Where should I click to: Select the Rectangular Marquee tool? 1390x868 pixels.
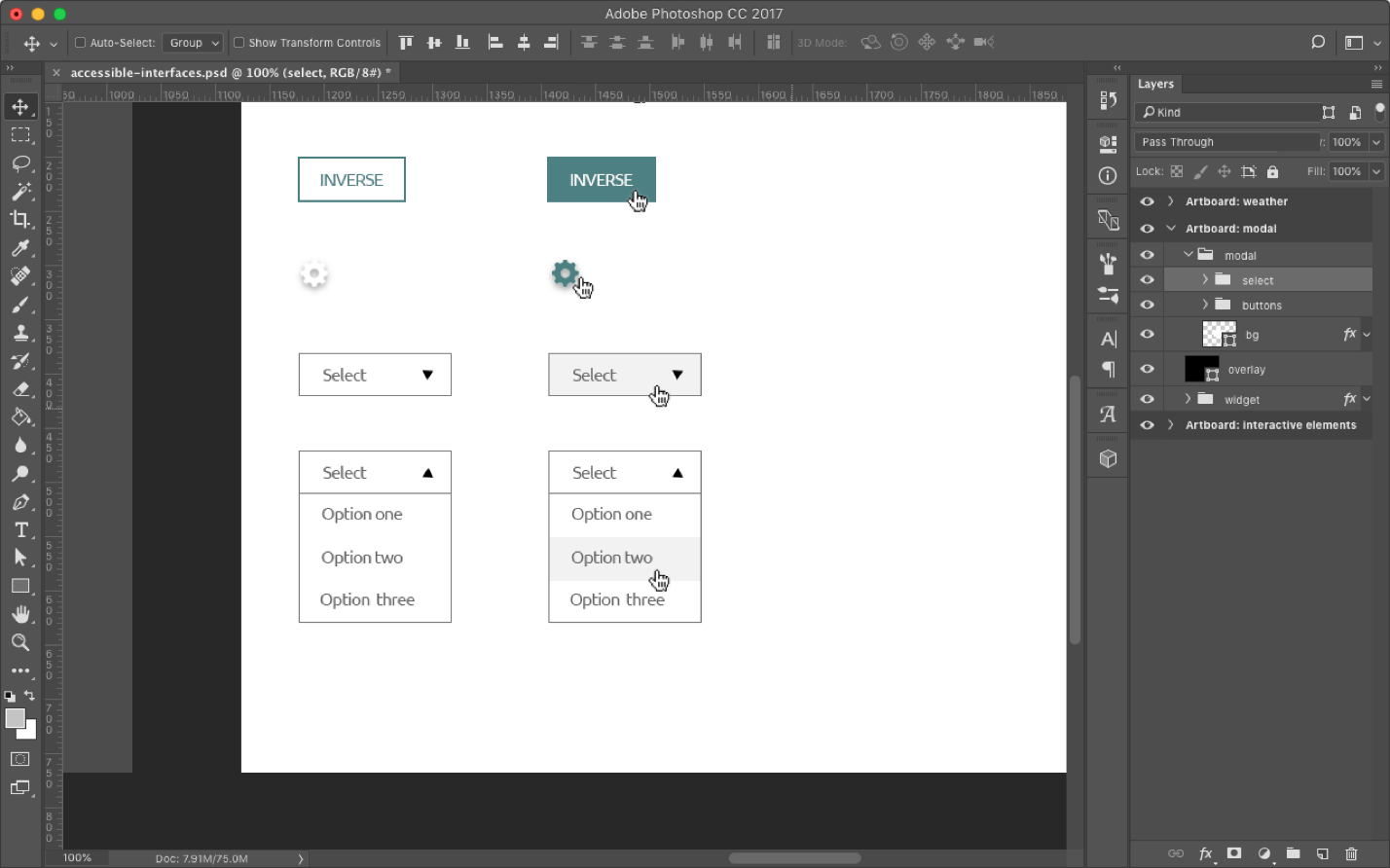tap(20, 135)
